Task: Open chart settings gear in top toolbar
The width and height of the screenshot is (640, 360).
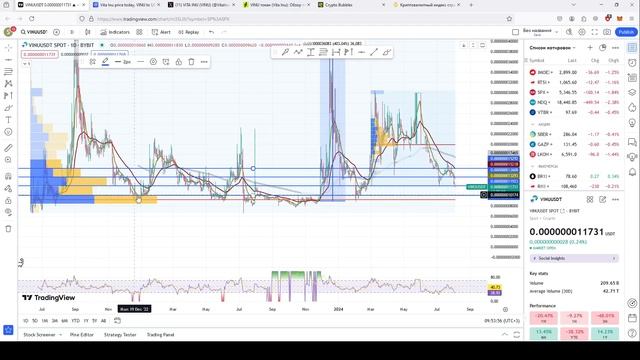Action: pyautogui.click(x=582, y=32)
